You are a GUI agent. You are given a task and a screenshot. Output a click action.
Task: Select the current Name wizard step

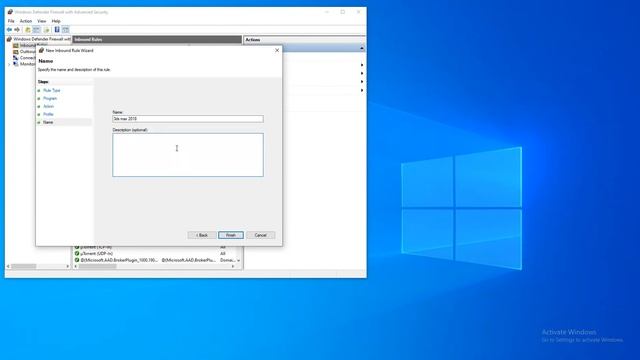(48, 122)
